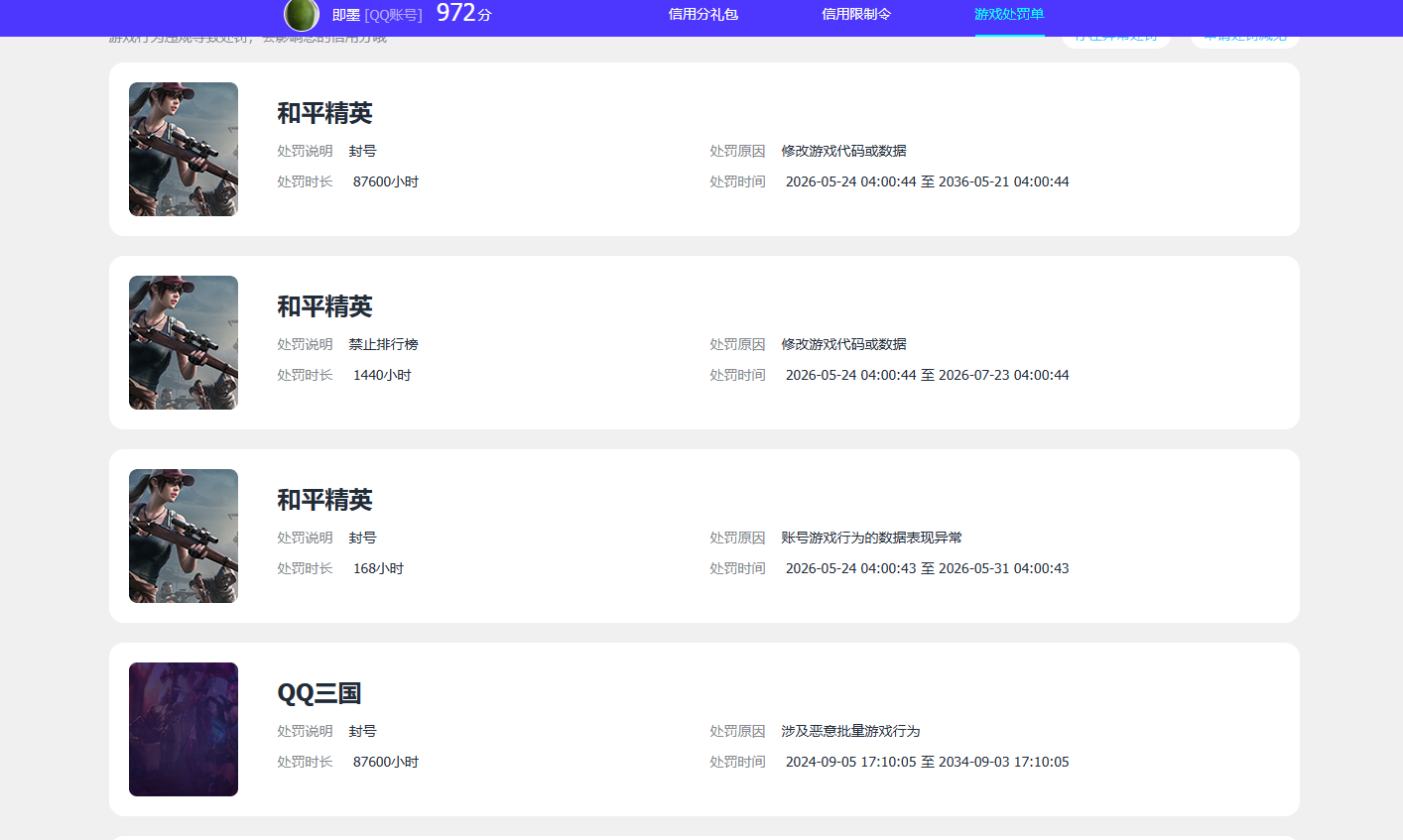
Task: Click the 处罚时长 label in the 1440小时 card
Action: (305, 375)
